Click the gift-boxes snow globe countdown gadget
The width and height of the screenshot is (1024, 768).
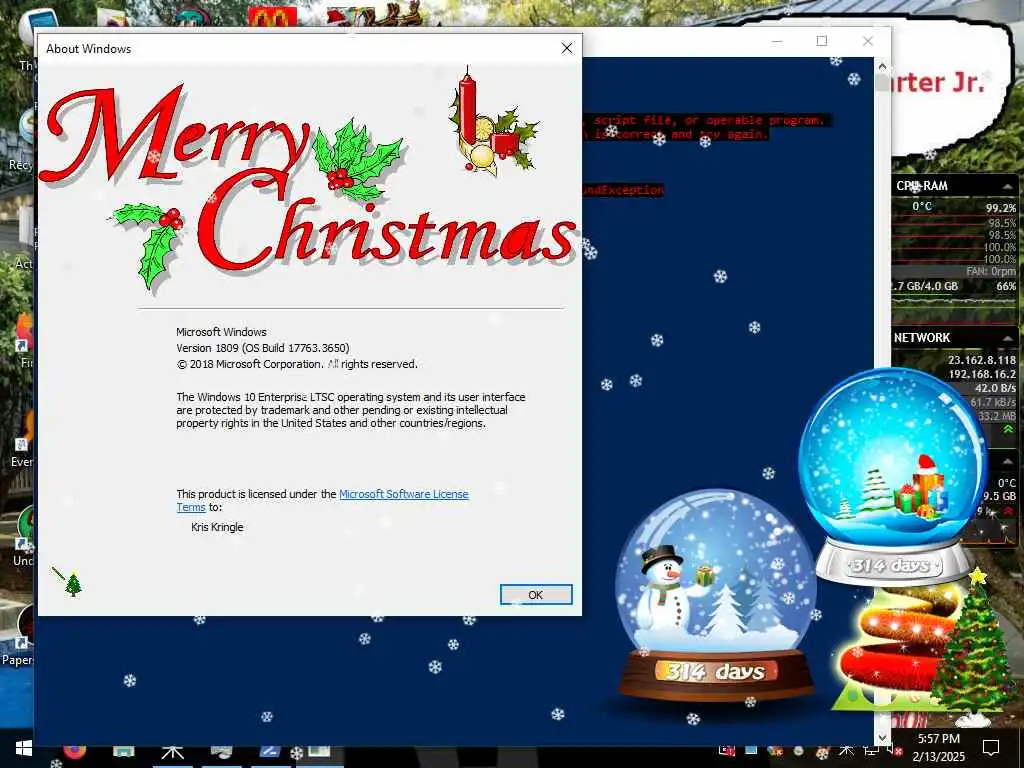[x=892, y=475]
